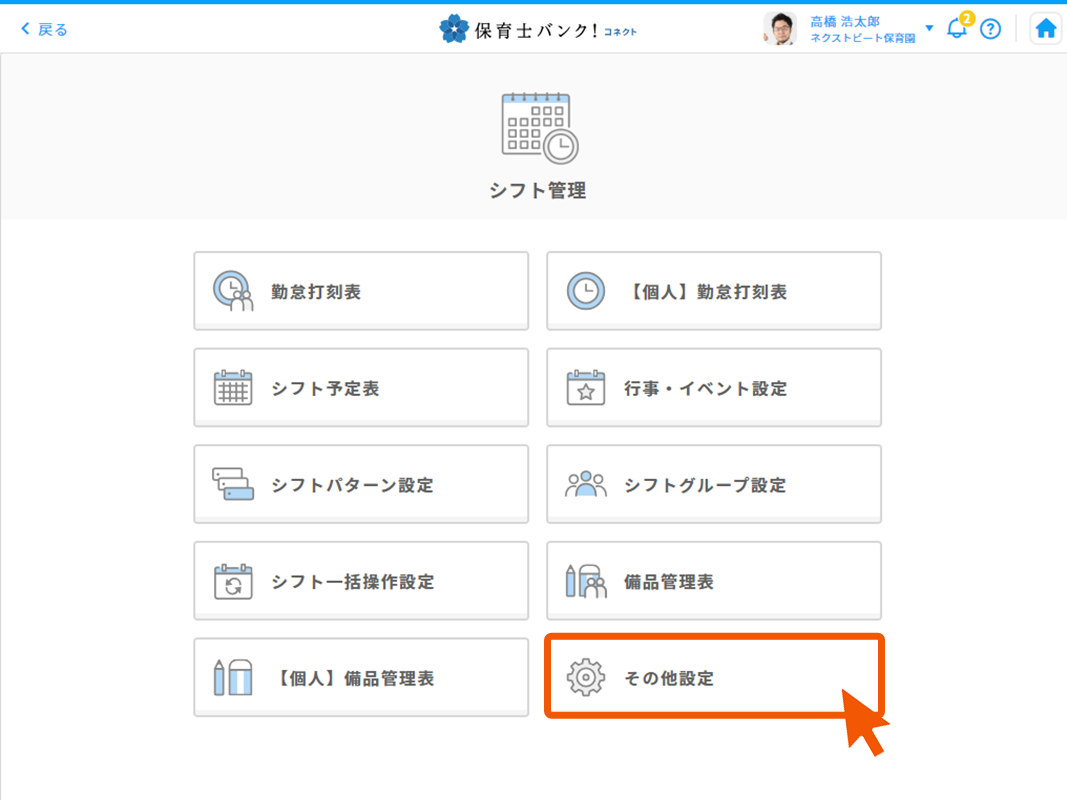Open 備品管理表 button
Viewport: 1067px width, 800px height.
pyautogui.click(x=713, y=582)
